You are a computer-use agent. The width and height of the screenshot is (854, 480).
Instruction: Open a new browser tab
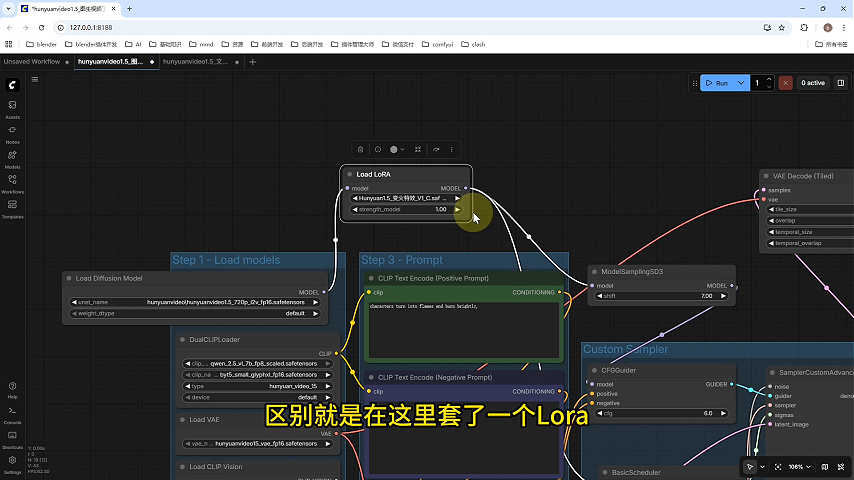[130, 9]
